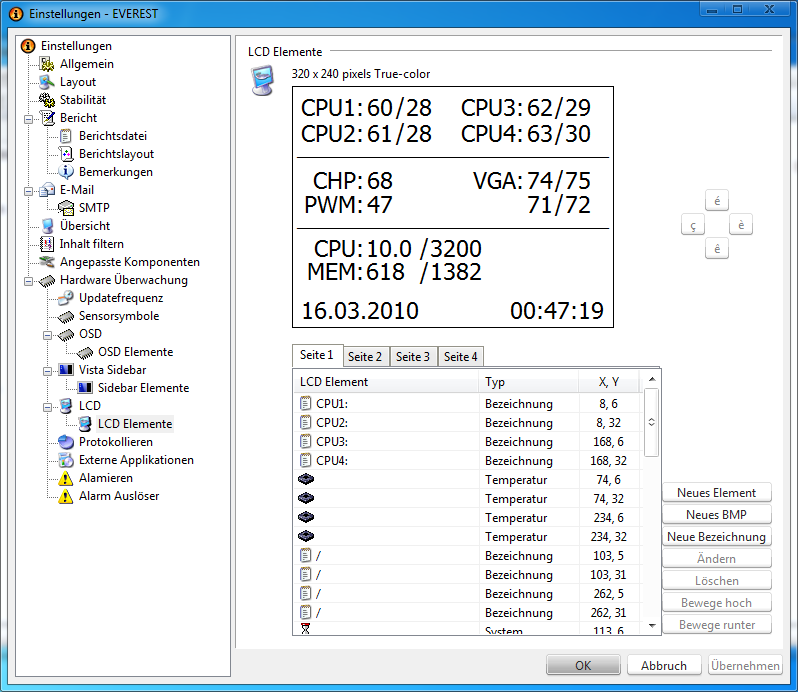Select the CPU4: row in list

coord(468,460)
